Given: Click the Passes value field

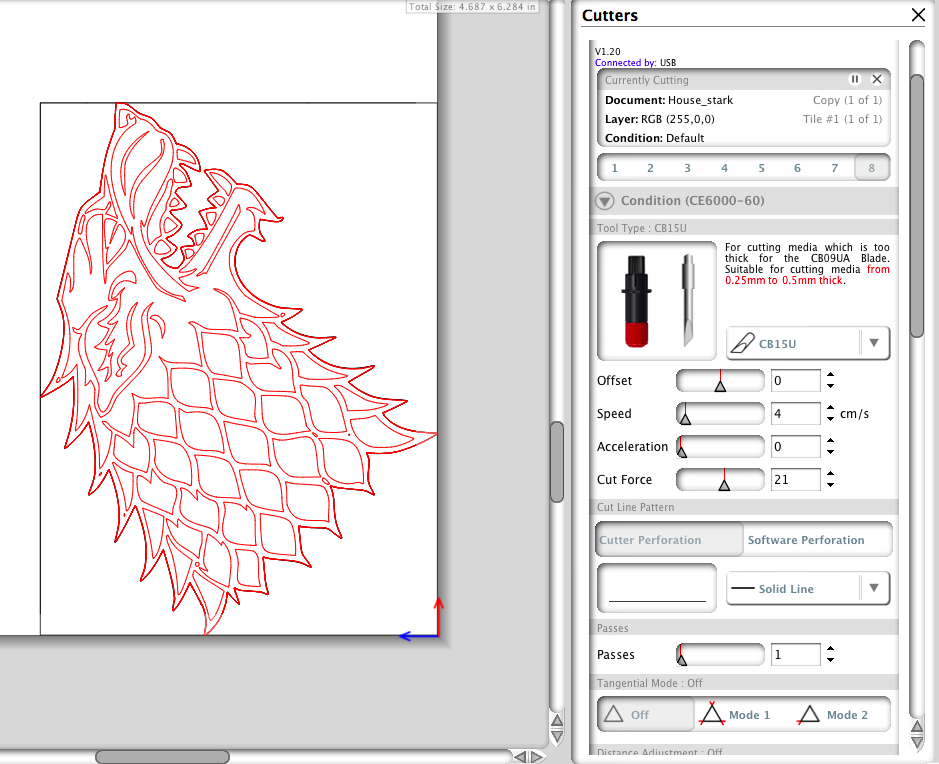Looking at the screenshot, I should click(795, 654).
